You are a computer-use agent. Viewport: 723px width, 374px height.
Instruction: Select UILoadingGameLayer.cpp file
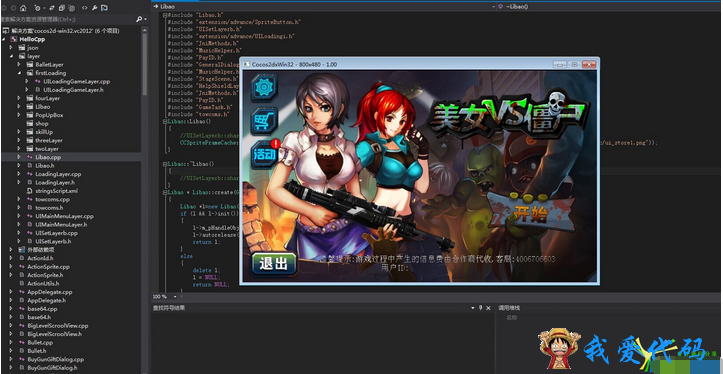(x=77, y=81)
